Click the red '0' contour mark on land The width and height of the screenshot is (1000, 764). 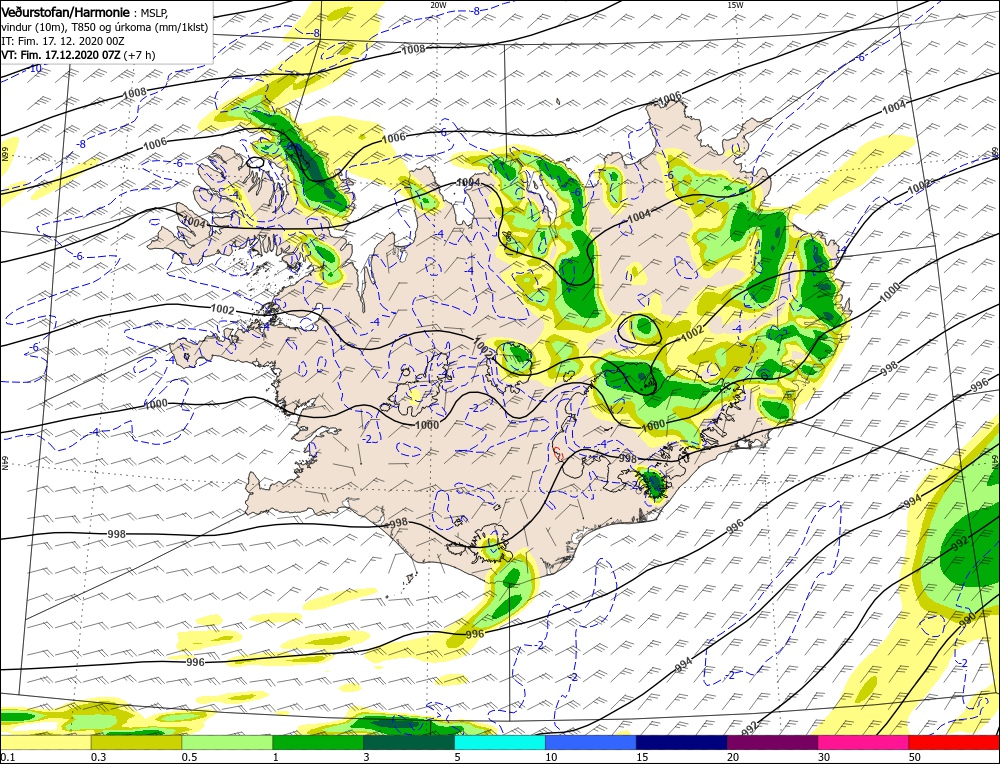(559, 454)
